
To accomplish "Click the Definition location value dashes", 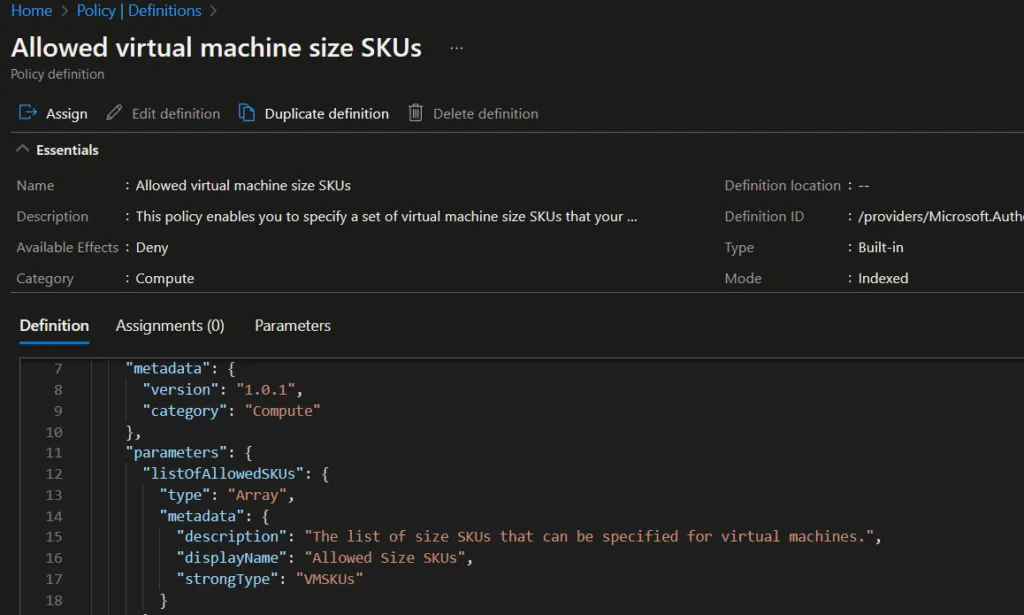I will click(x=863, y=185).
